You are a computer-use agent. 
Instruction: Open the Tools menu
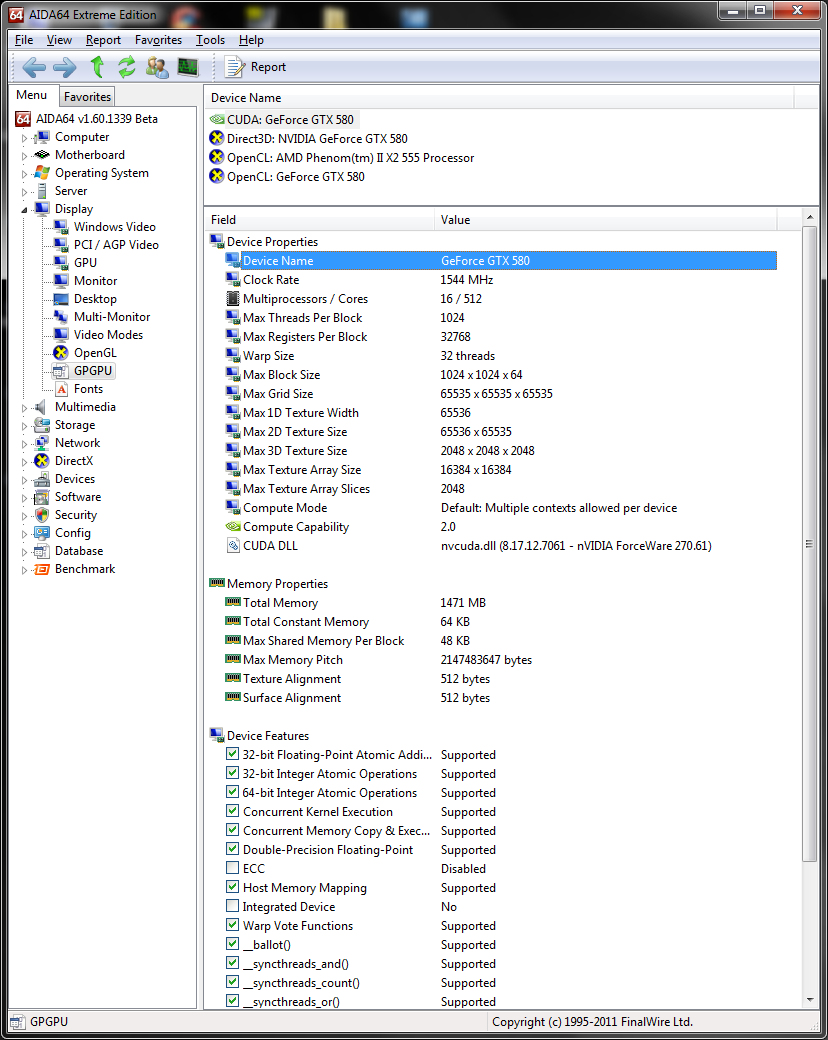point(210,40)
